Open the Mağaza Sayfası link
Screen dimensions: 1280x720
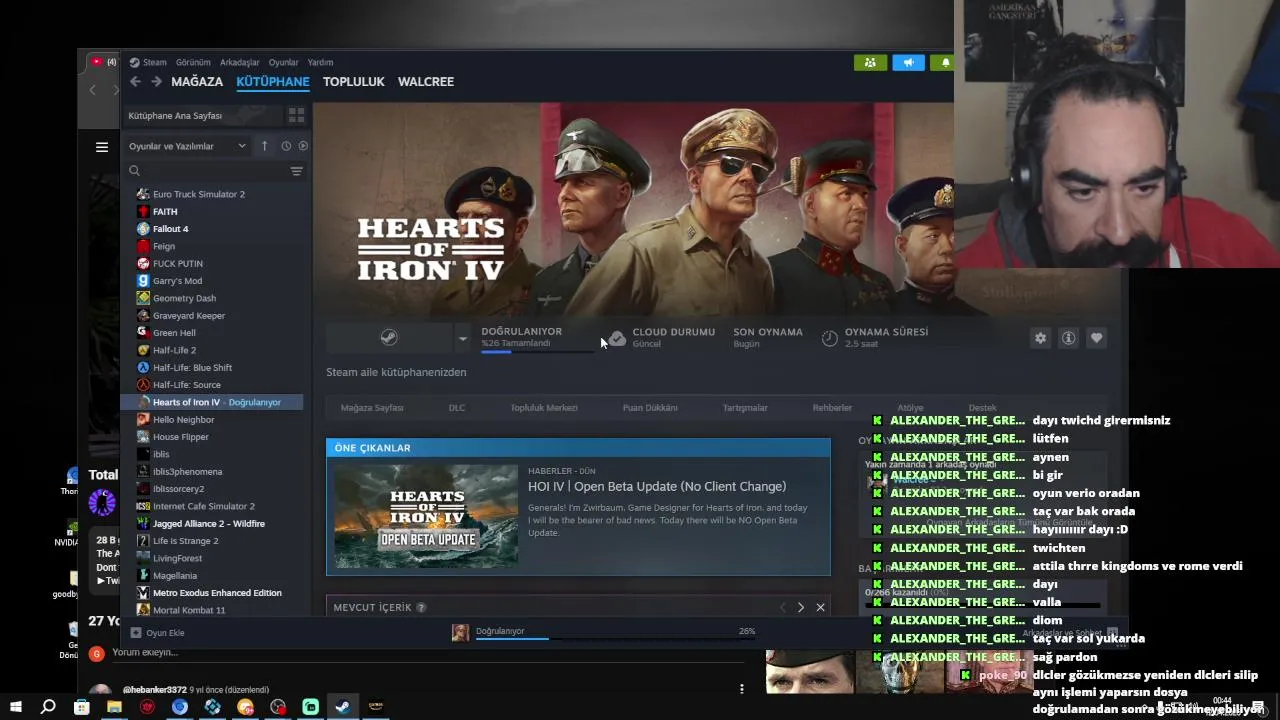(x=372, y=408)
